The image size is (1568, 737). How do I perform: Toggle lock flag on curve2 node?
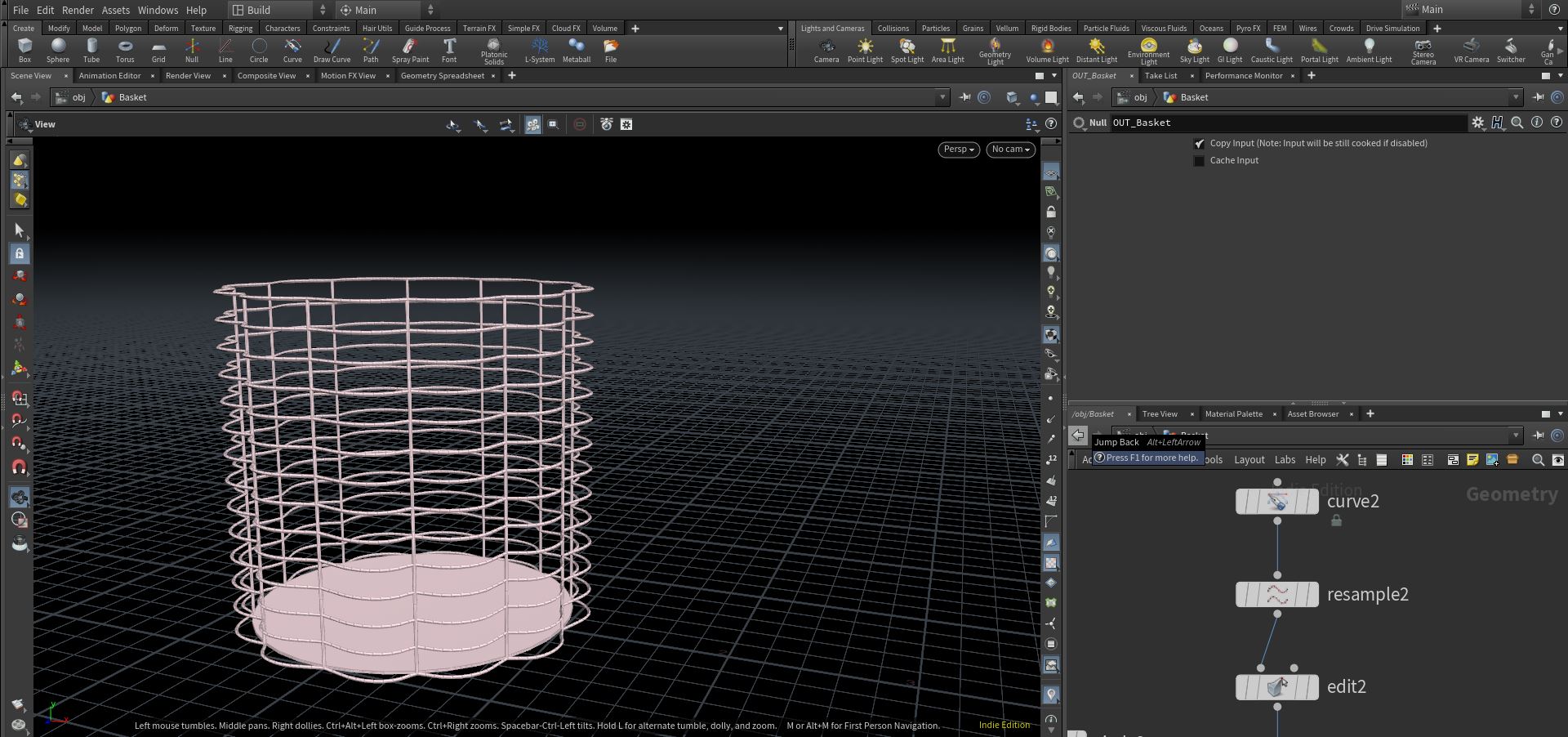1336,520
